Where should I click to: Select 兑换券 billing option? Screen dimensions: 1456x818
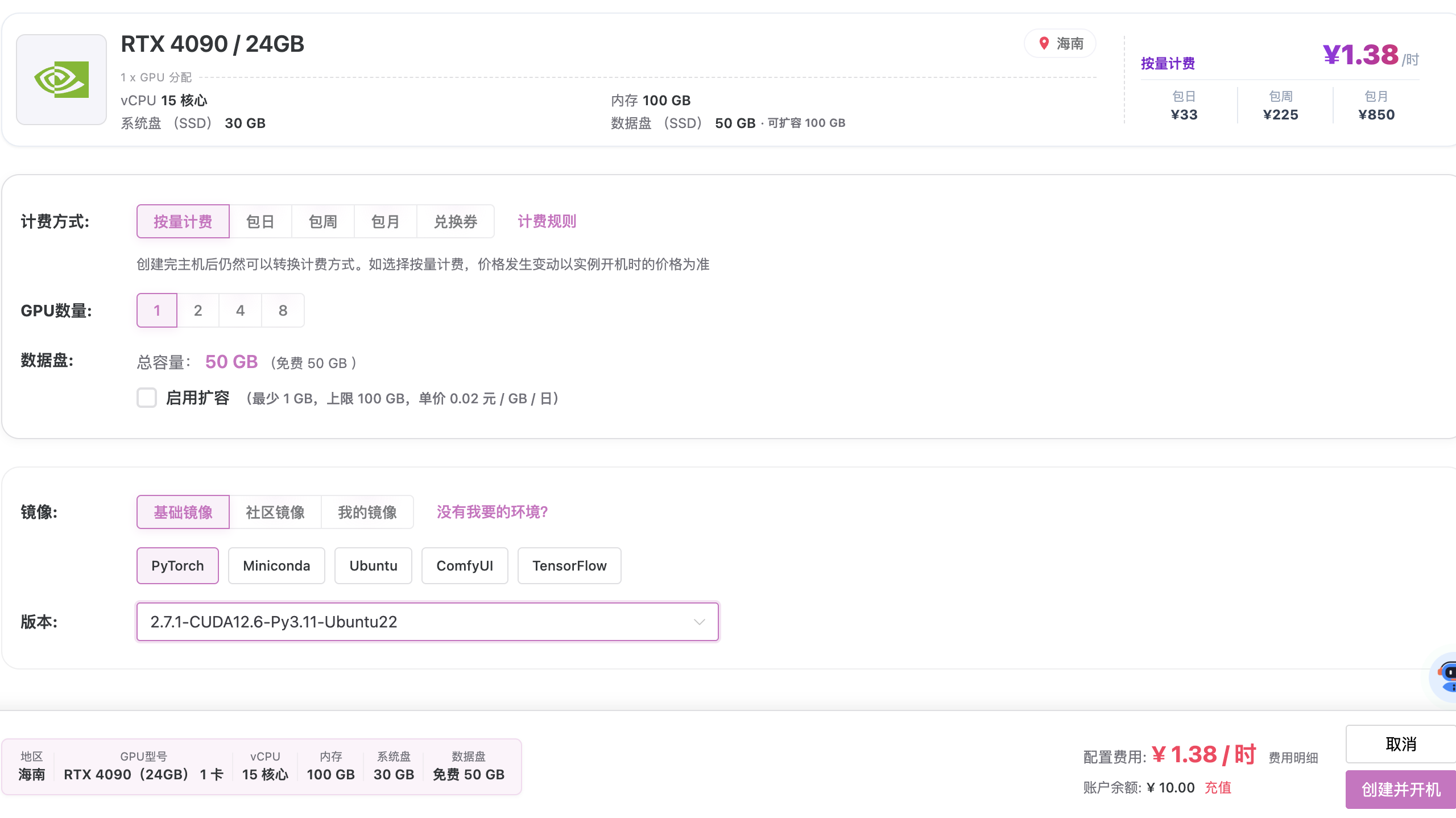[456, 221]
